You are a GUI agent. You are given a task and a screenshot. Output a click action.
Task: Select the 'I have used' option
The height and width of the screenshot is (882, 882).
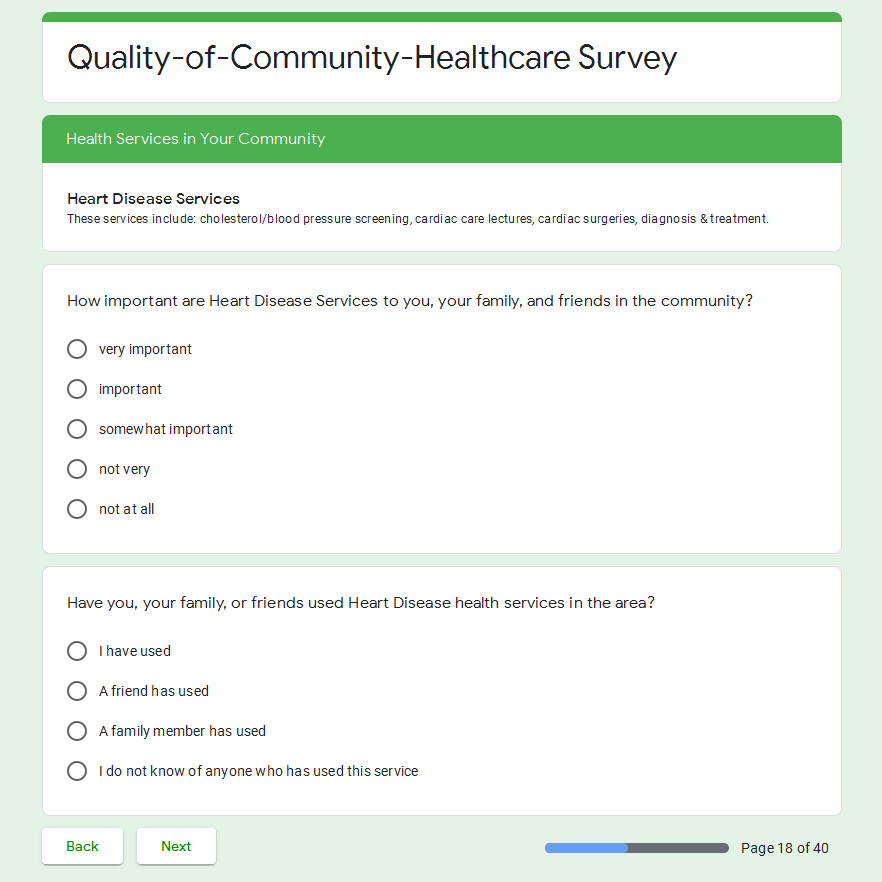pos(77,651)
